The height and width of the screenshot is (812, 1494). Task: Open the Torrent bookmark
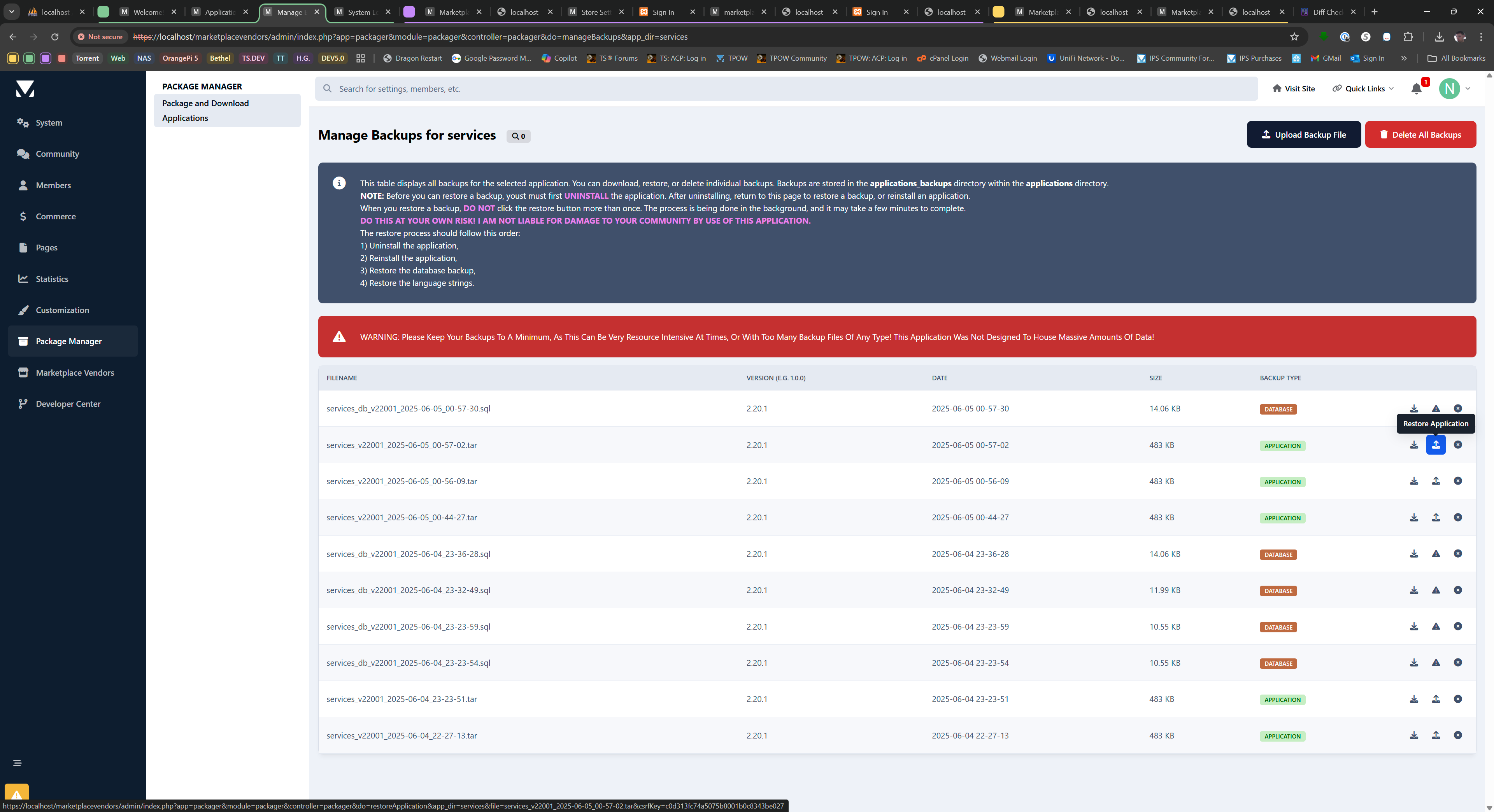(87, 58)
